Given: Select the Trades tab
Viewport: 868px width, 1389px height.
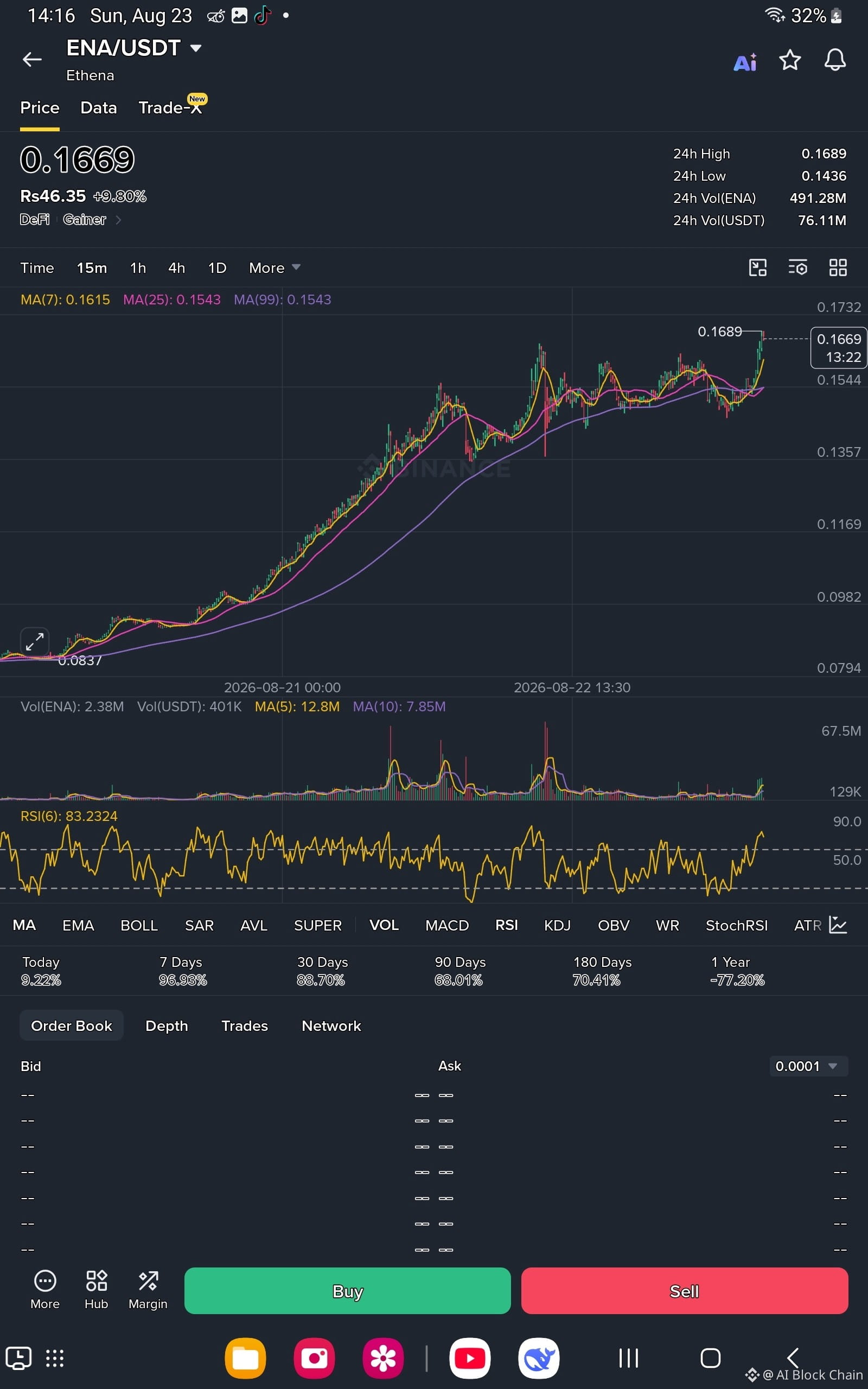Looking at the screenshot, I should 245,1025.
